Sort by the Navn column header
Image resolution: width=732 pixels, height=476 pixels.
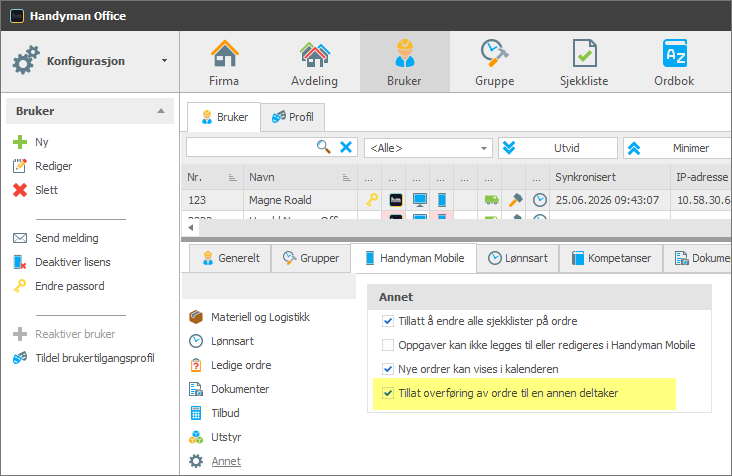click(x=300, y=177)
